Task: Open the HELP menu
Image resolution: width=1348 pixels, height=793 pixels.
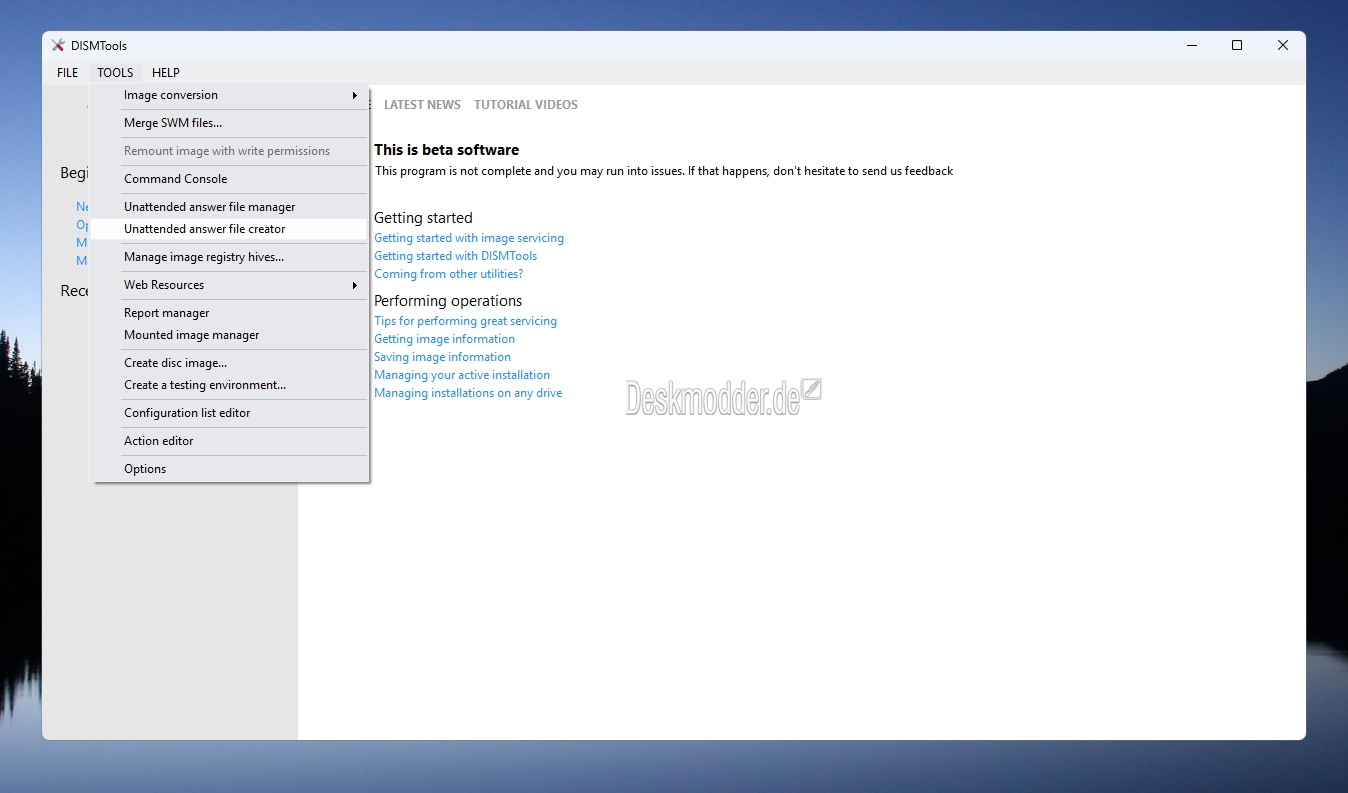Action: click(x=166, y=73)
